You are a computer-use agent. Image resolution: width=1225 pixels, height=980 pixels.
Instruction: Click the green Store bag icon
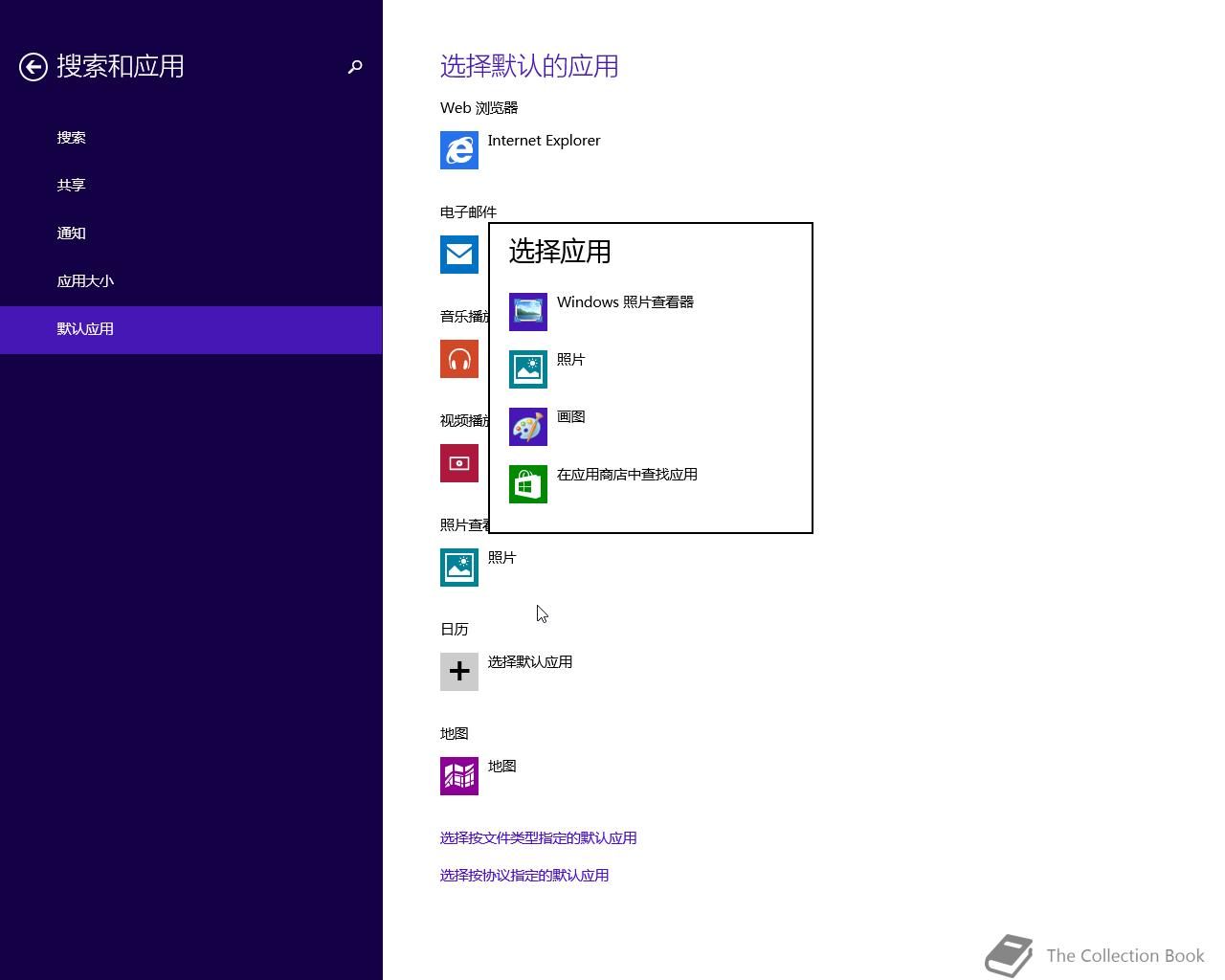point(528,484)
